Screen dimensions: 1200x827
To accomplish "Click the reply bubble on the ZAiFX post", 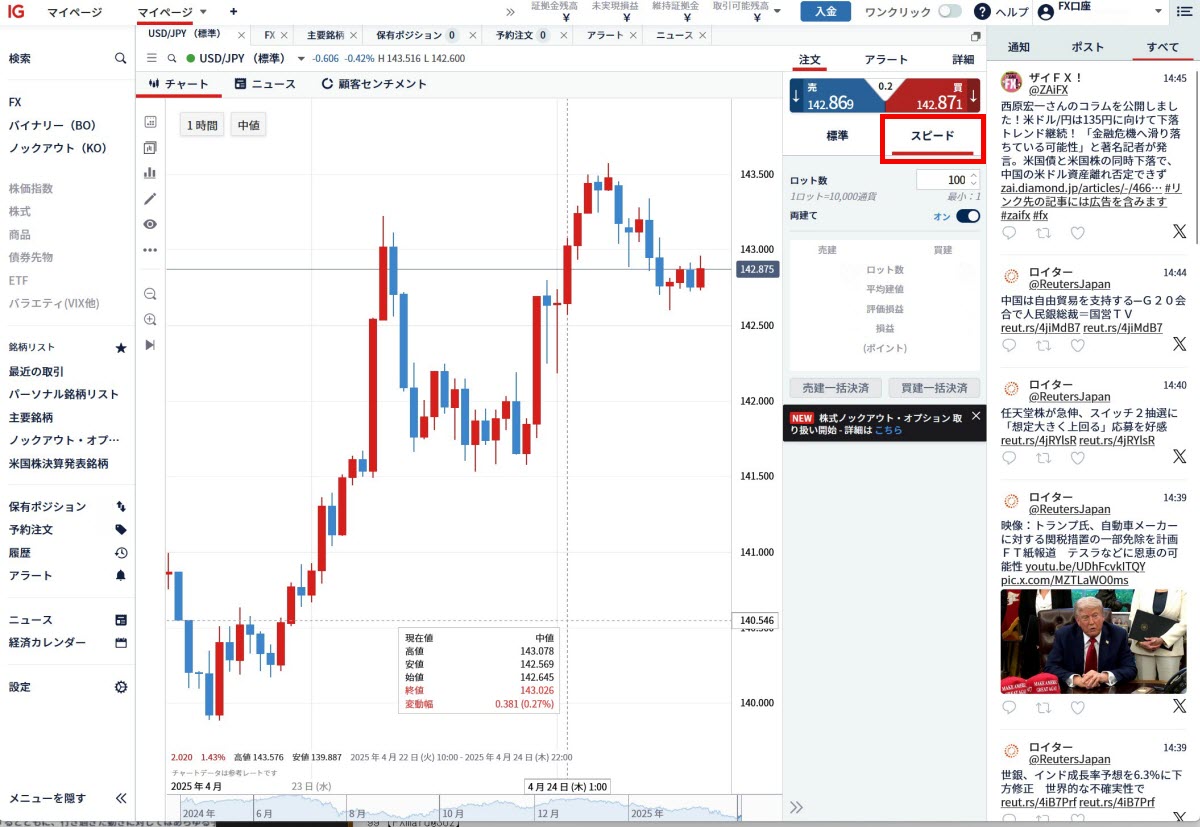I will click(1009, 233).
